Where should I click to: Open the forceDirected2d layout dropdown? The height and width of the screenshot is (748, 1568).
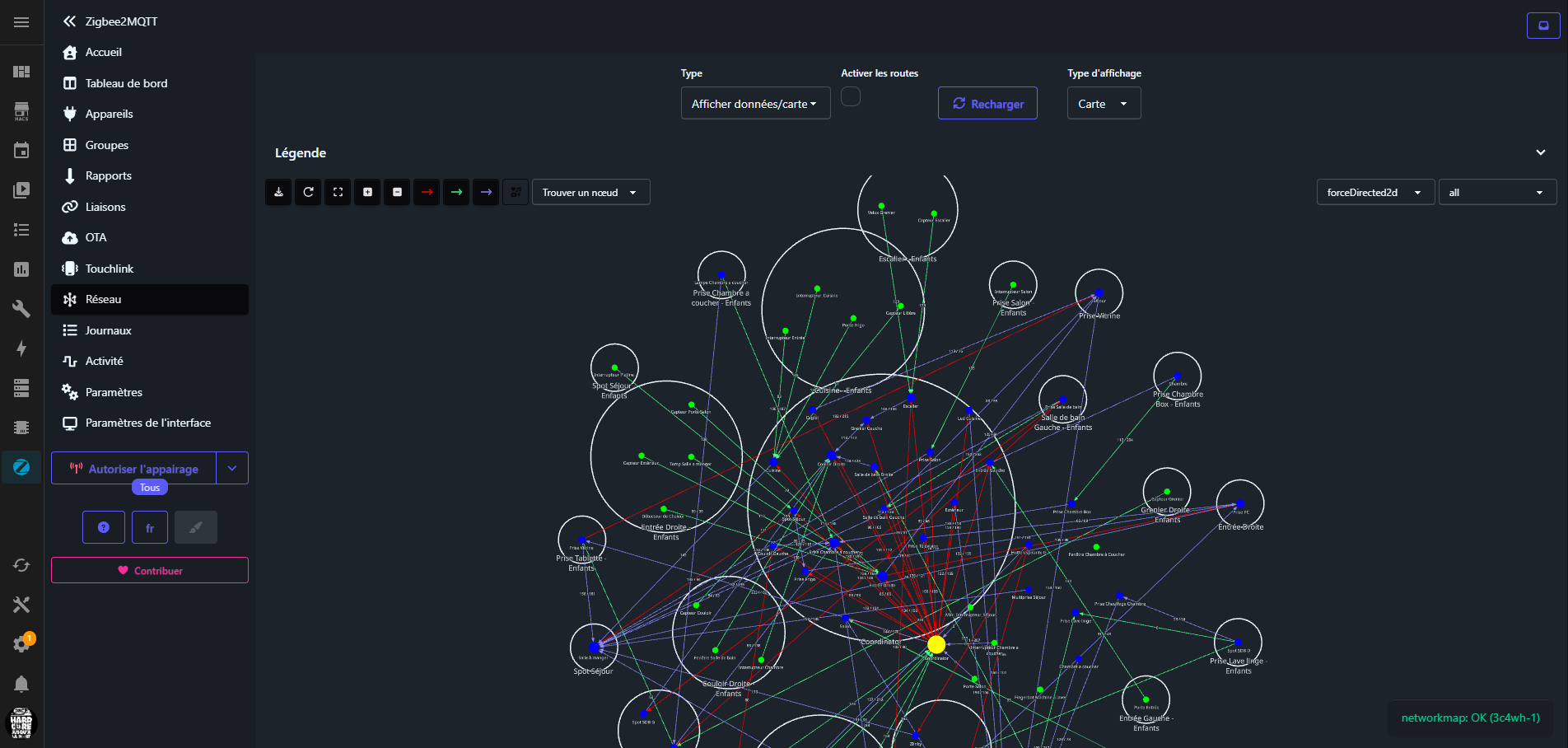click(1374, 192)
